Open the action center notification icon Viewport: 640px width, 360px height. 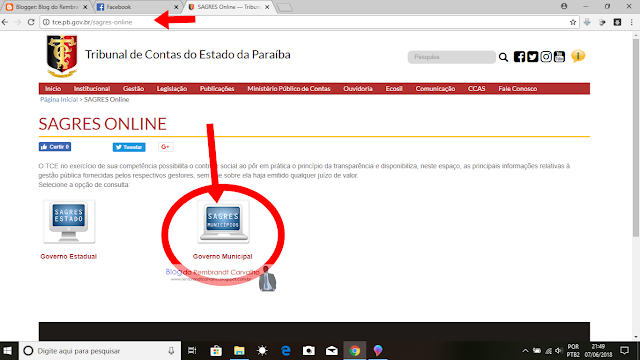(x=624, y=351)
